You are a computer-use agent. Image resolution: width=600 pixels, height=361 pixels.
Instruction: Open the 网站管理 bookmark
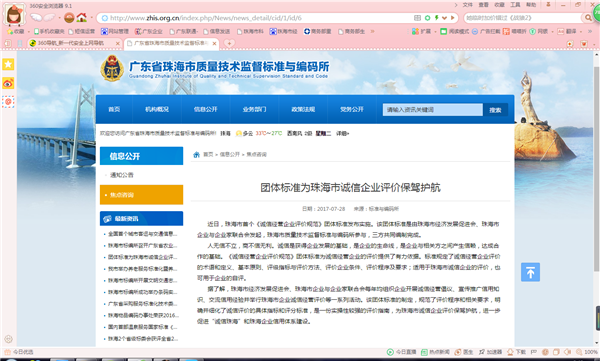pyautogui.click(x=115, y=31)
